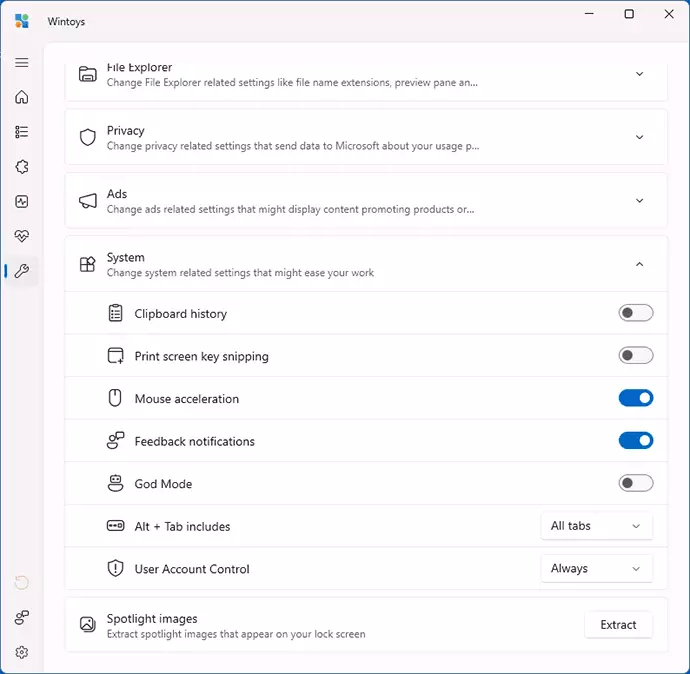The image size is (690, 674).
Task: Expand the File Explorer section chevron
Action: click(639, 74)
